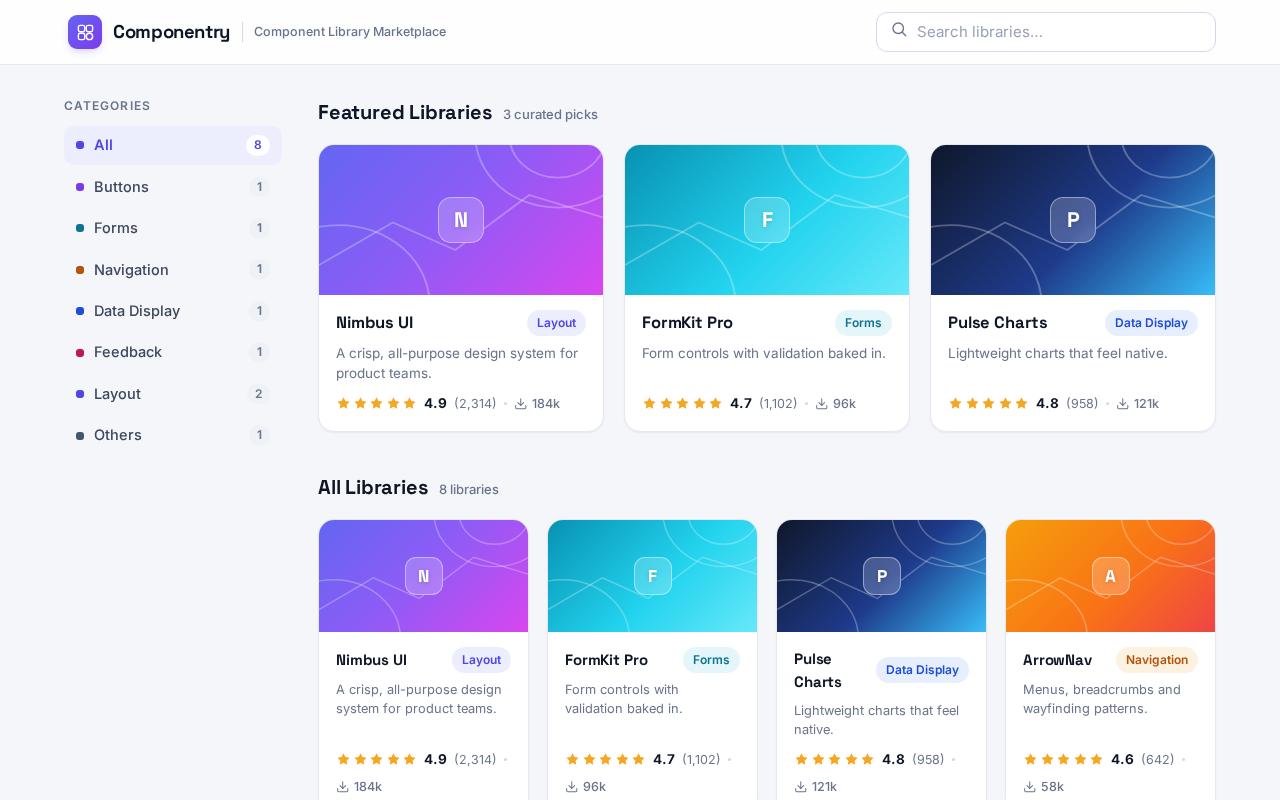Click Forms tag in All Libraries FormKit card
Viewport: 1280px width, 800px height.
tap(711, 660)
